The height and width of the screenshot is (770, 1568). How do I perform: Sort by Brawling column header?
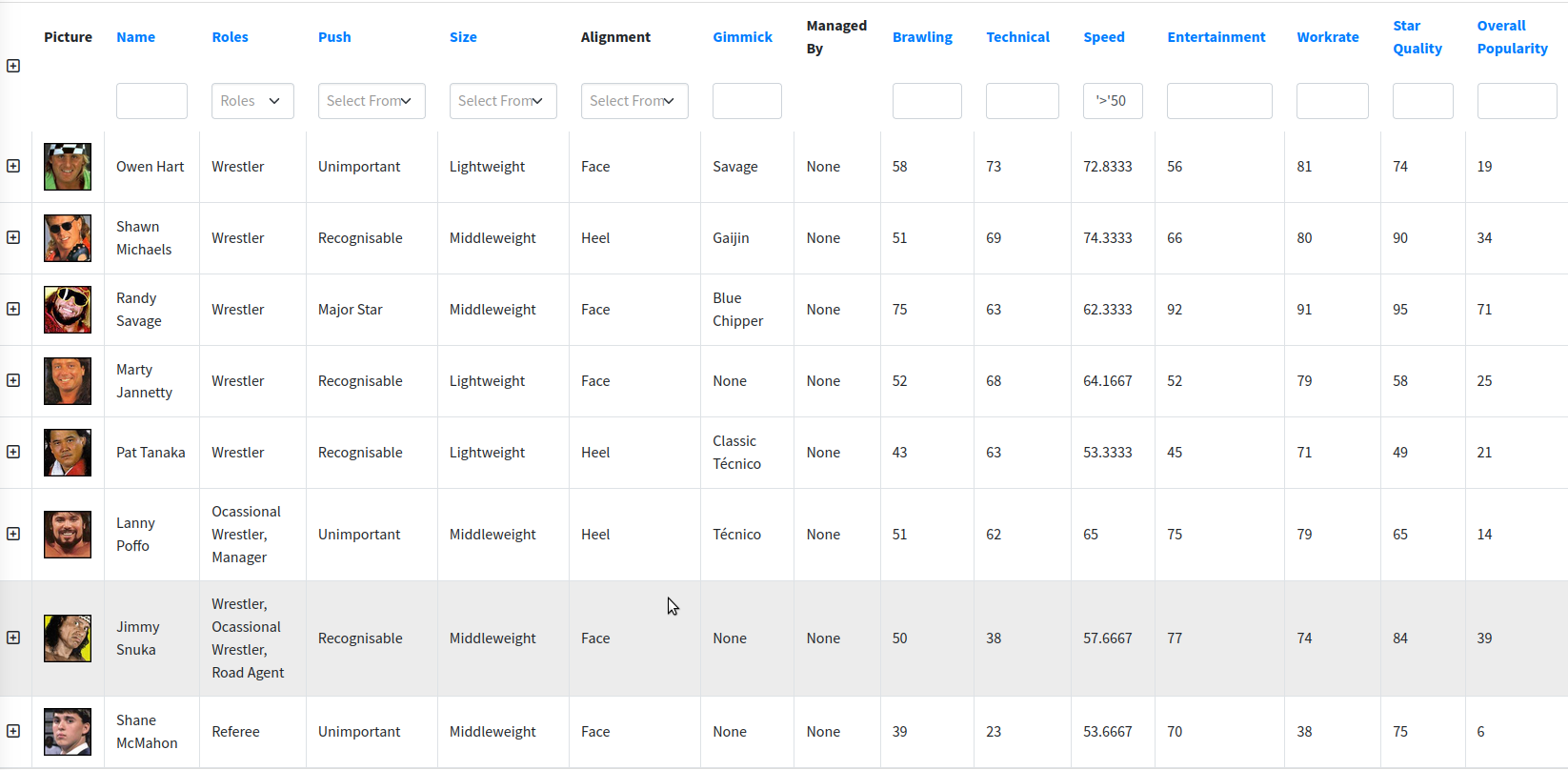tap(922, 37)
